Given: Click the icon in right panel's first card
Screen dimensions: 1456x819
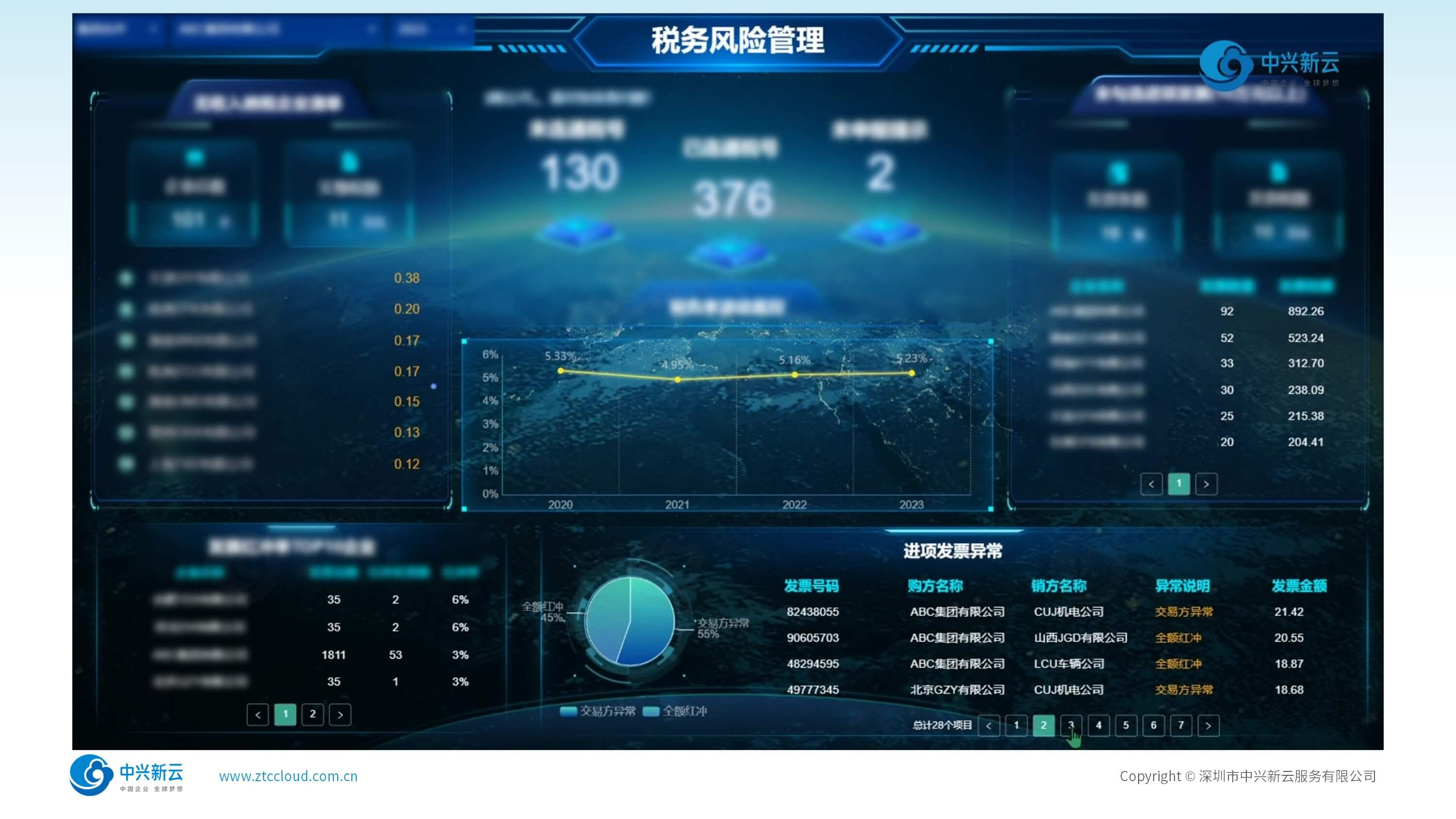Looking at the screenshot, I should pos(1118,173).
